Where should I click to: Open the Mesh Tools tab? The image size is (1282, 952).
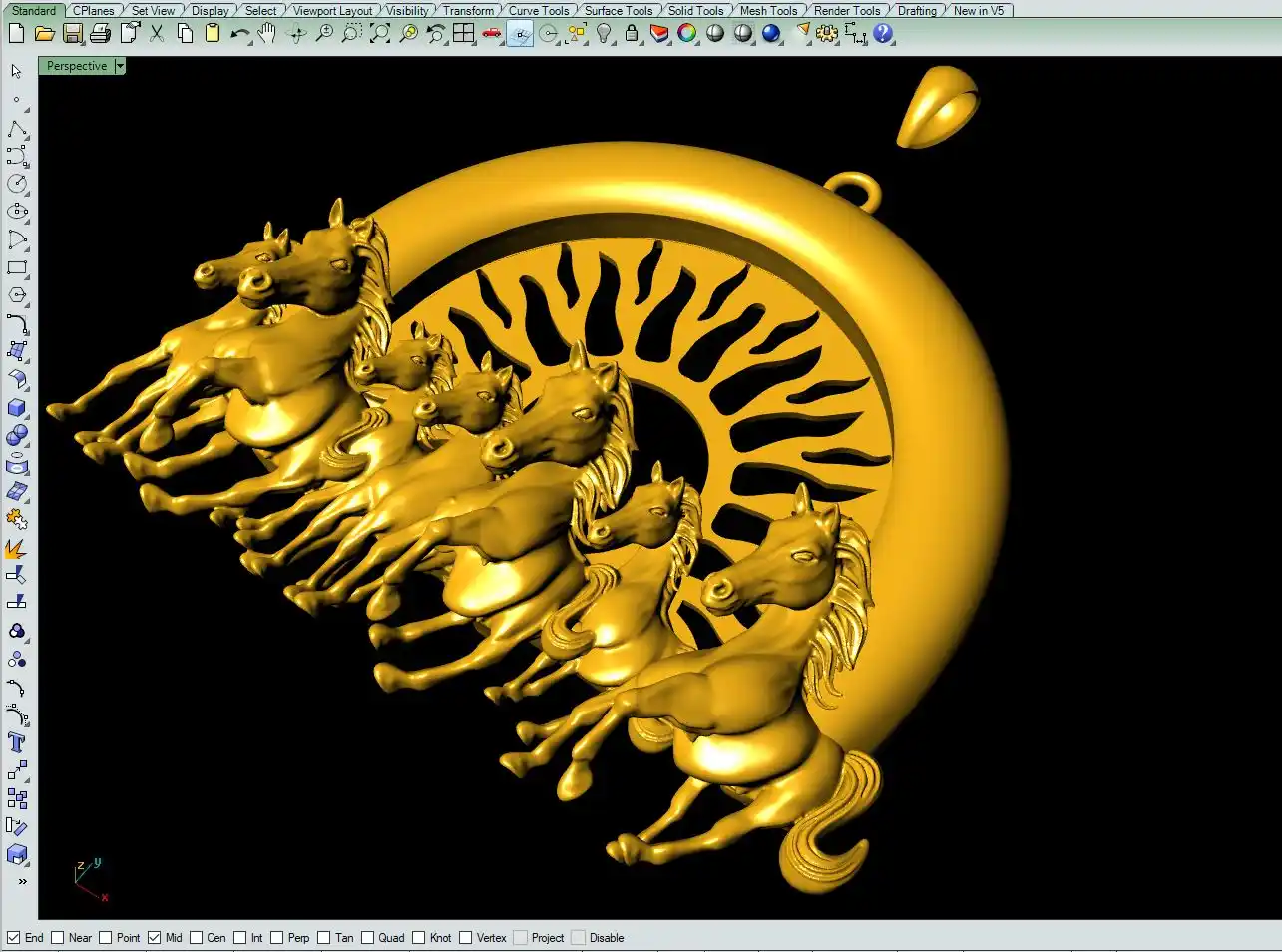[x=768, y=11]
